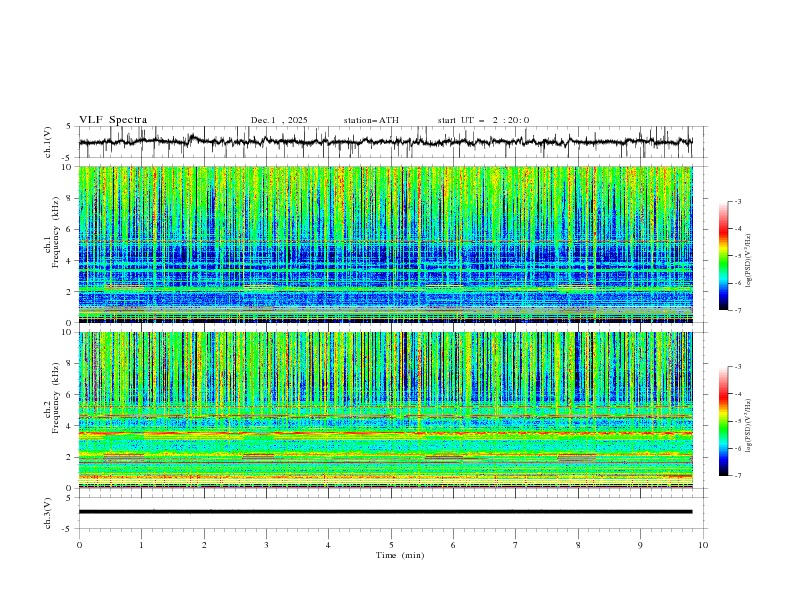
Task: Click the ch.1 PSD color scale bar
Action: point(723,255)
